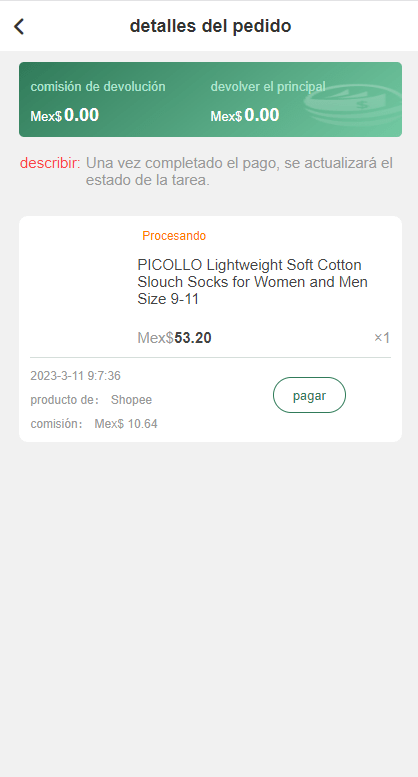
Task: Tap the ×1 quantity indicator
Action: point(382,338)
